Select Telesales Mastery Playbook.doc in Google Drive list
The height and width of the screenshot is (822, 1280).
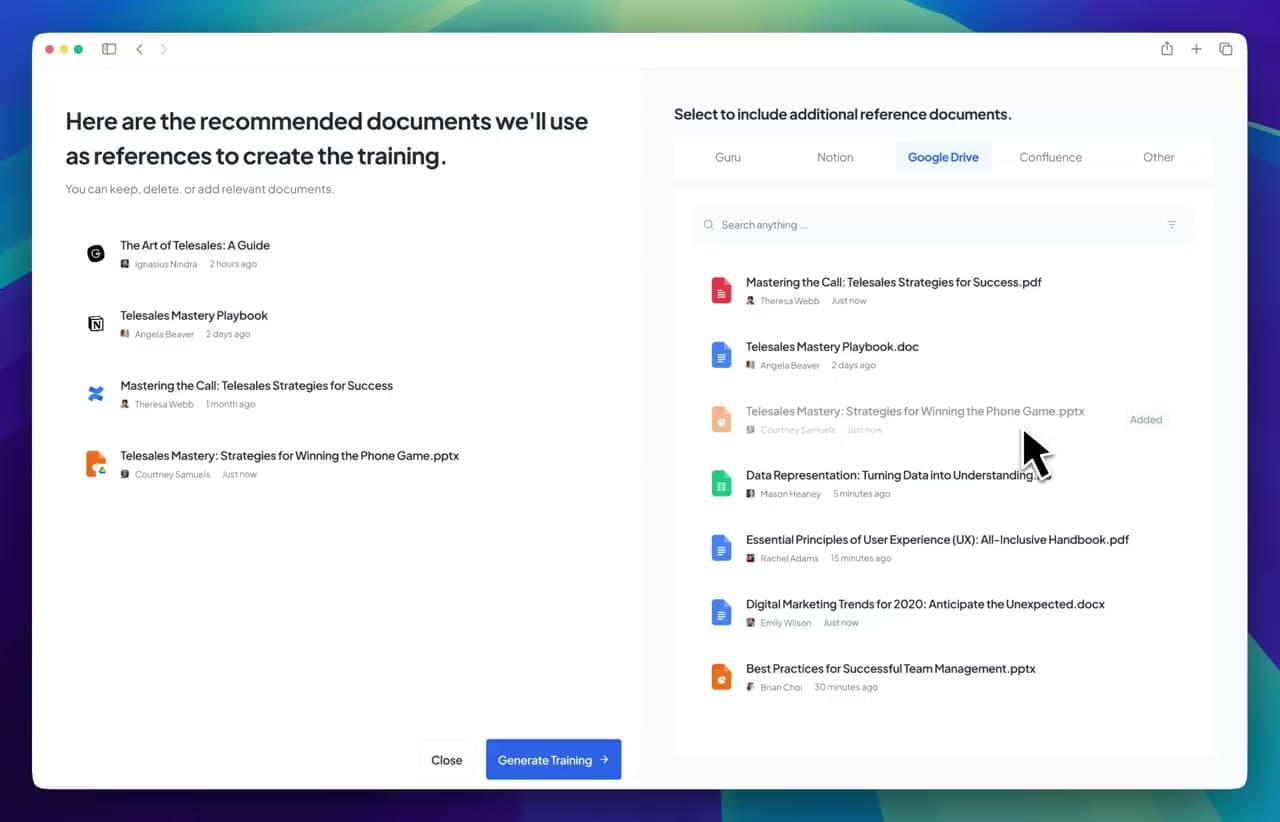(x=832, y=347)
